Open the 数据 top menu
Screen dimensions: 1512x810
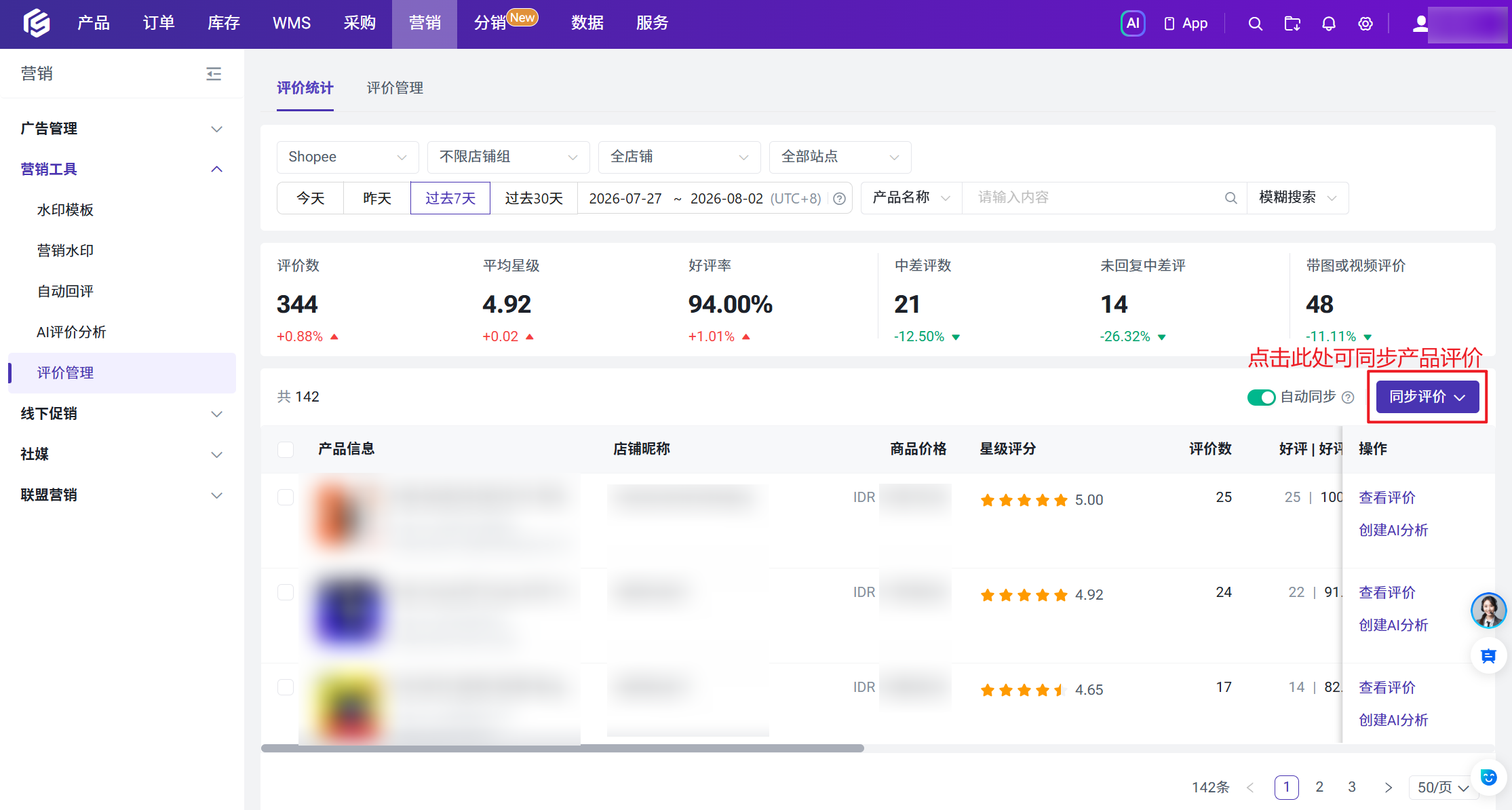point(587,24)
